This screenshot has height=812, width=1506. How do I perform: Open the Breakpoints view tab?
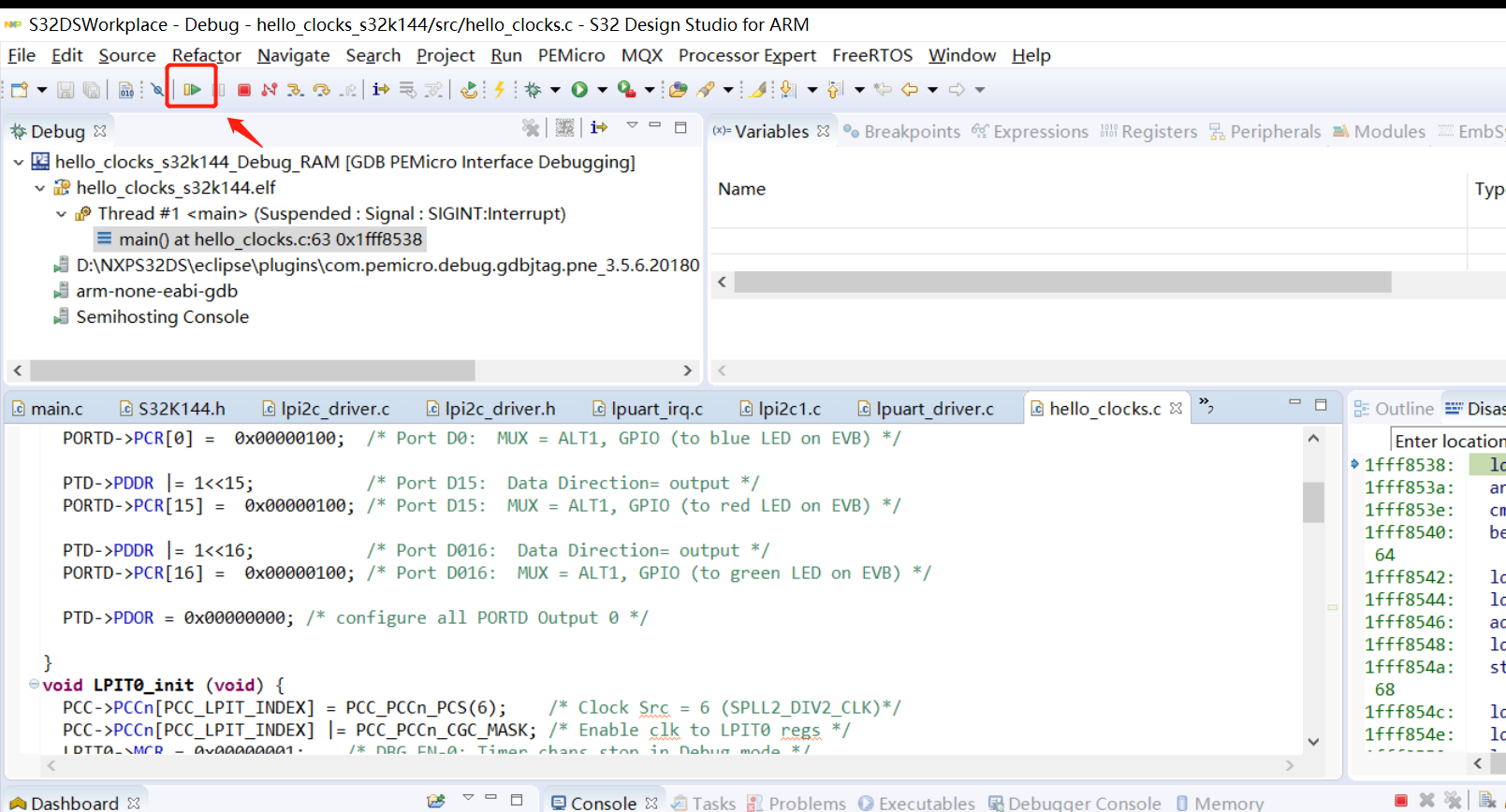pos(911,132)
